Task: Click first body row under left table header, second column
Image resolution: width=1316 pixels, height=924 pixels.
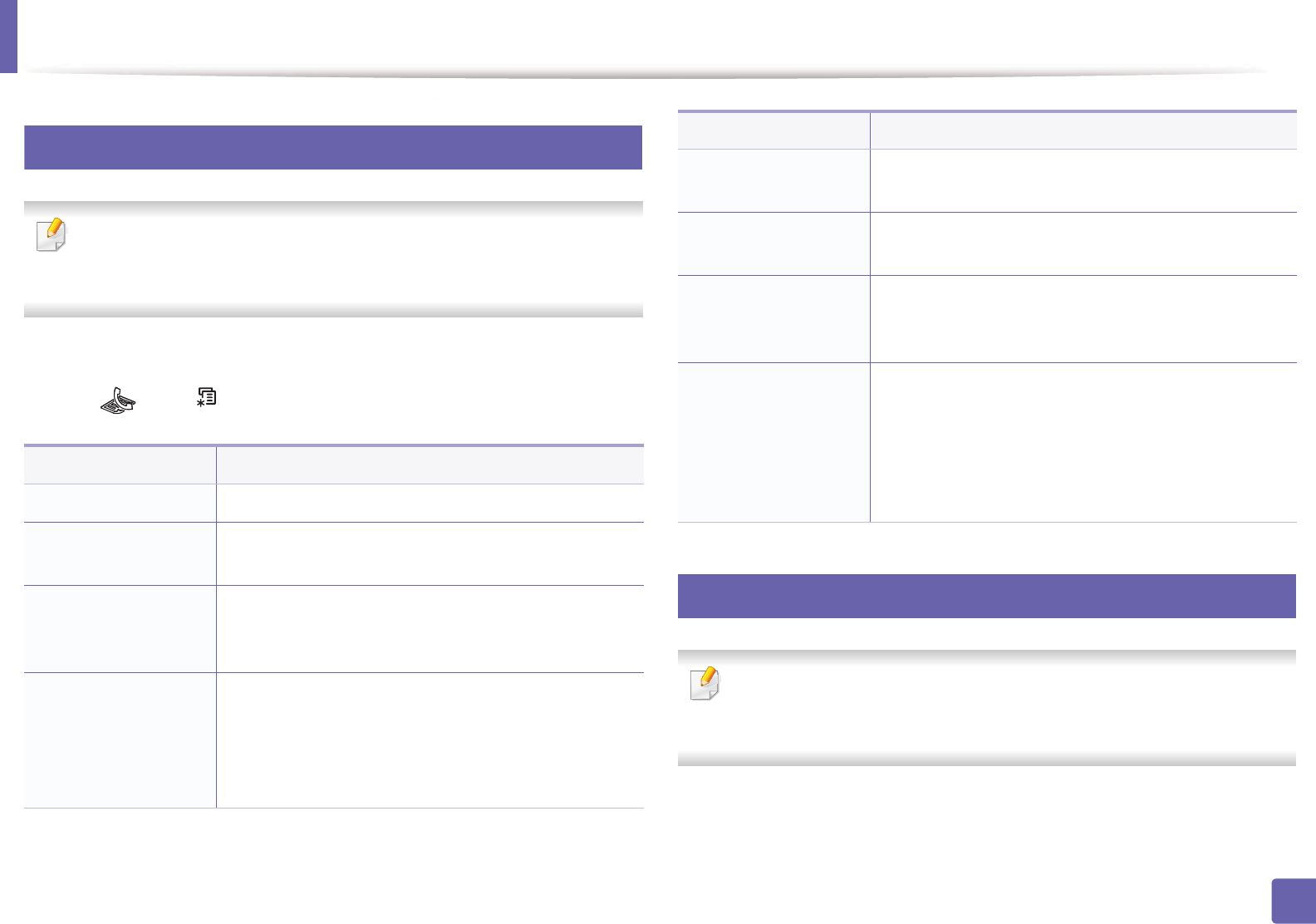Action: point(430,503)
